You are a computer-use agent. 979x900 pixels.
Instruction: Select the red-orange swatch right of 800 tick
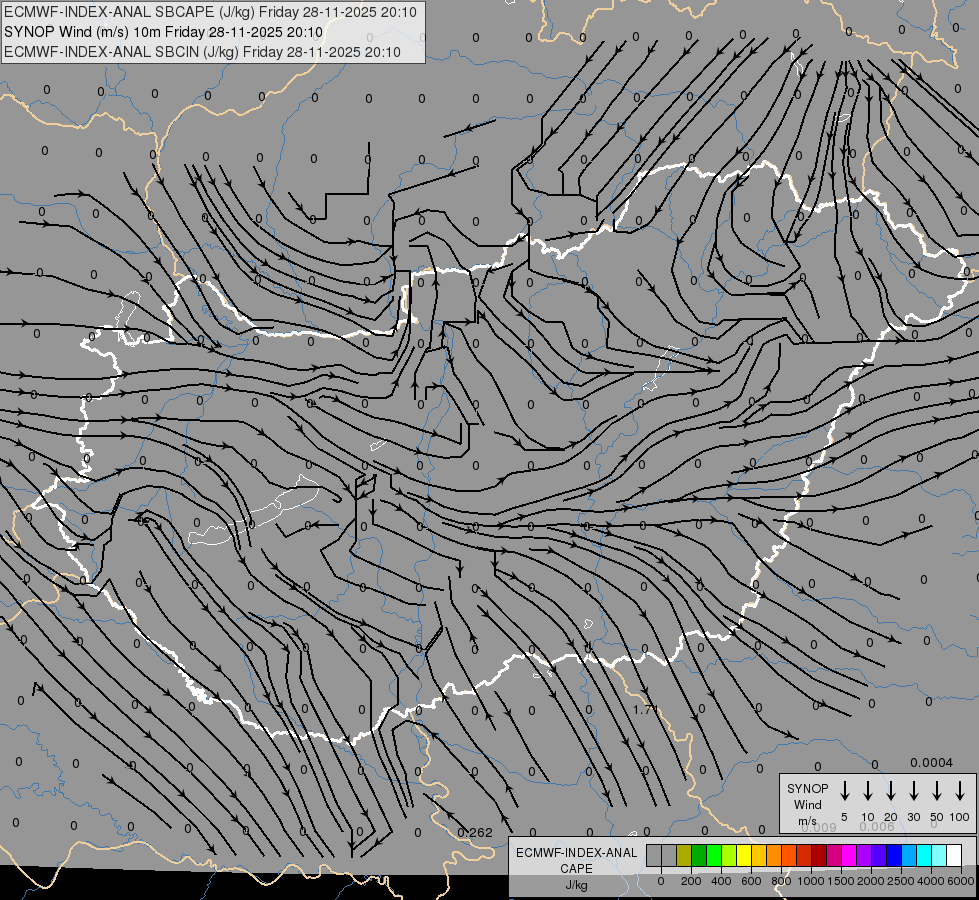(789, 855)
